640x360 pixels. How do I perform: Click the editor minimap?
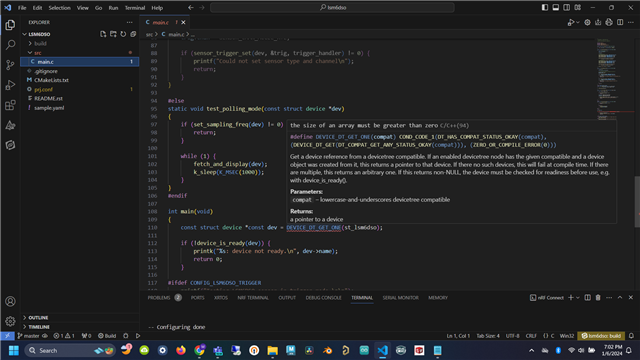[x=616, y=80]
